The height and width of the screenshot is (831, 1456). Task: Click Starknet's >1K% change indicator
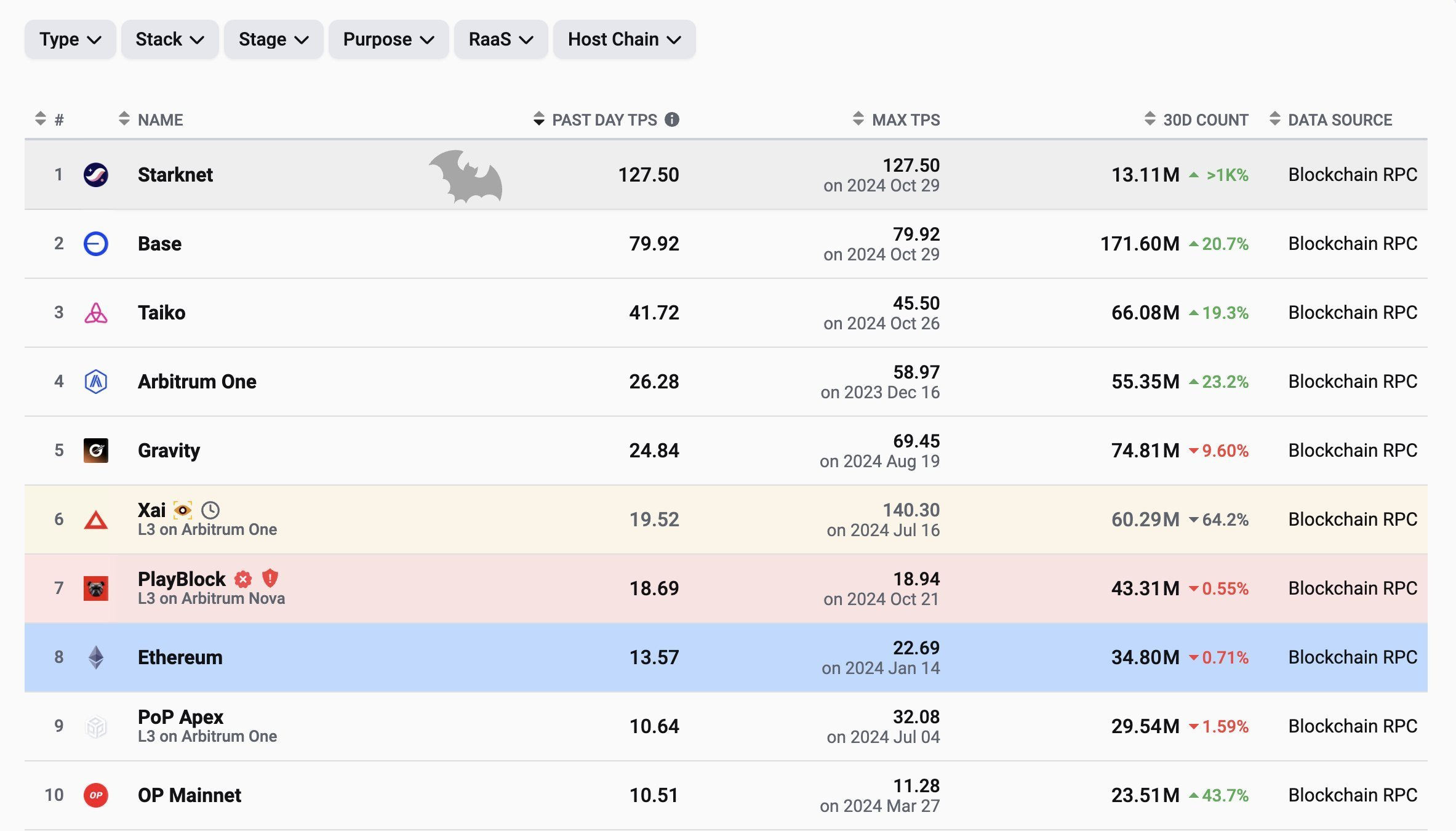1219,175
